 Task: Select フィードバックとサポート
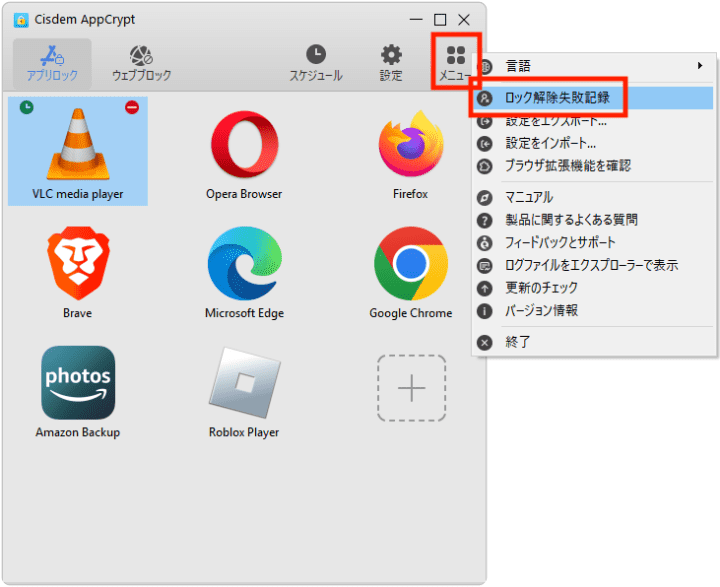[x=594, y=243]
